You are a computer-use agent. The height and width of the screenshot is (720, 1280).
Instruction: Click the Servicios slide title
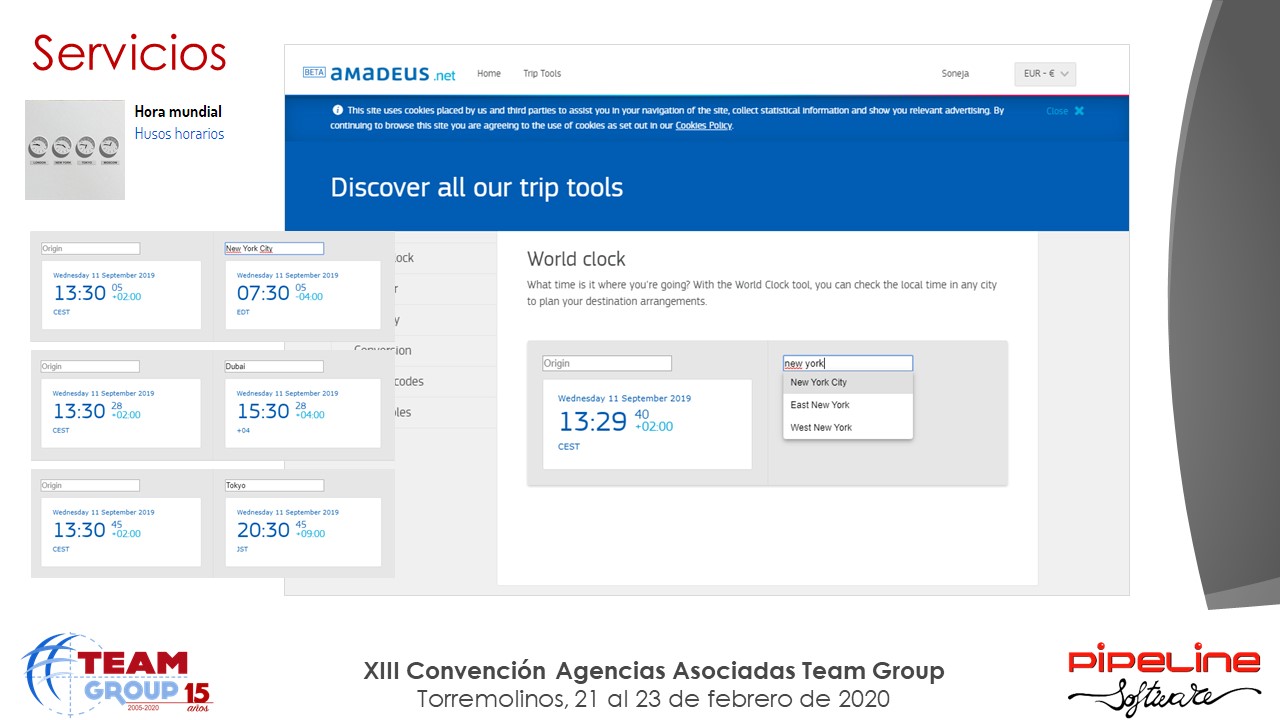click(129, 53)
